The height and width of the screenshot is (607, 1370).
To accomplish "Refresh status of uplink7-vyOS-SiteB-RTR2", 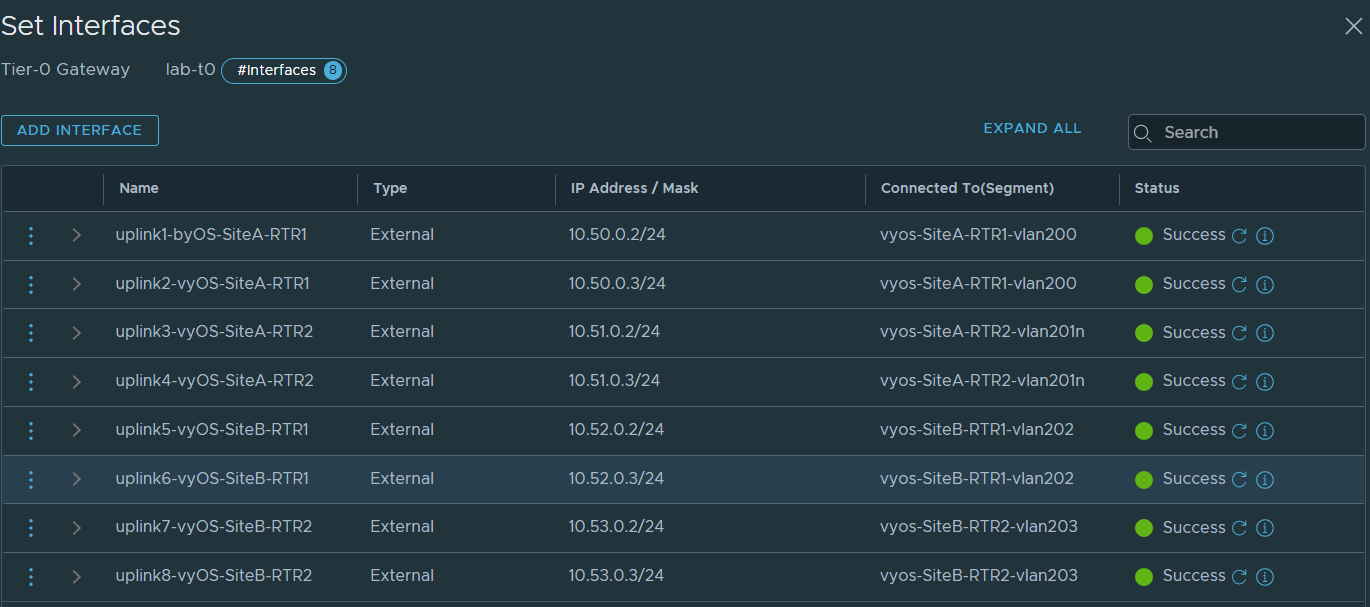I will point(1239,528).
